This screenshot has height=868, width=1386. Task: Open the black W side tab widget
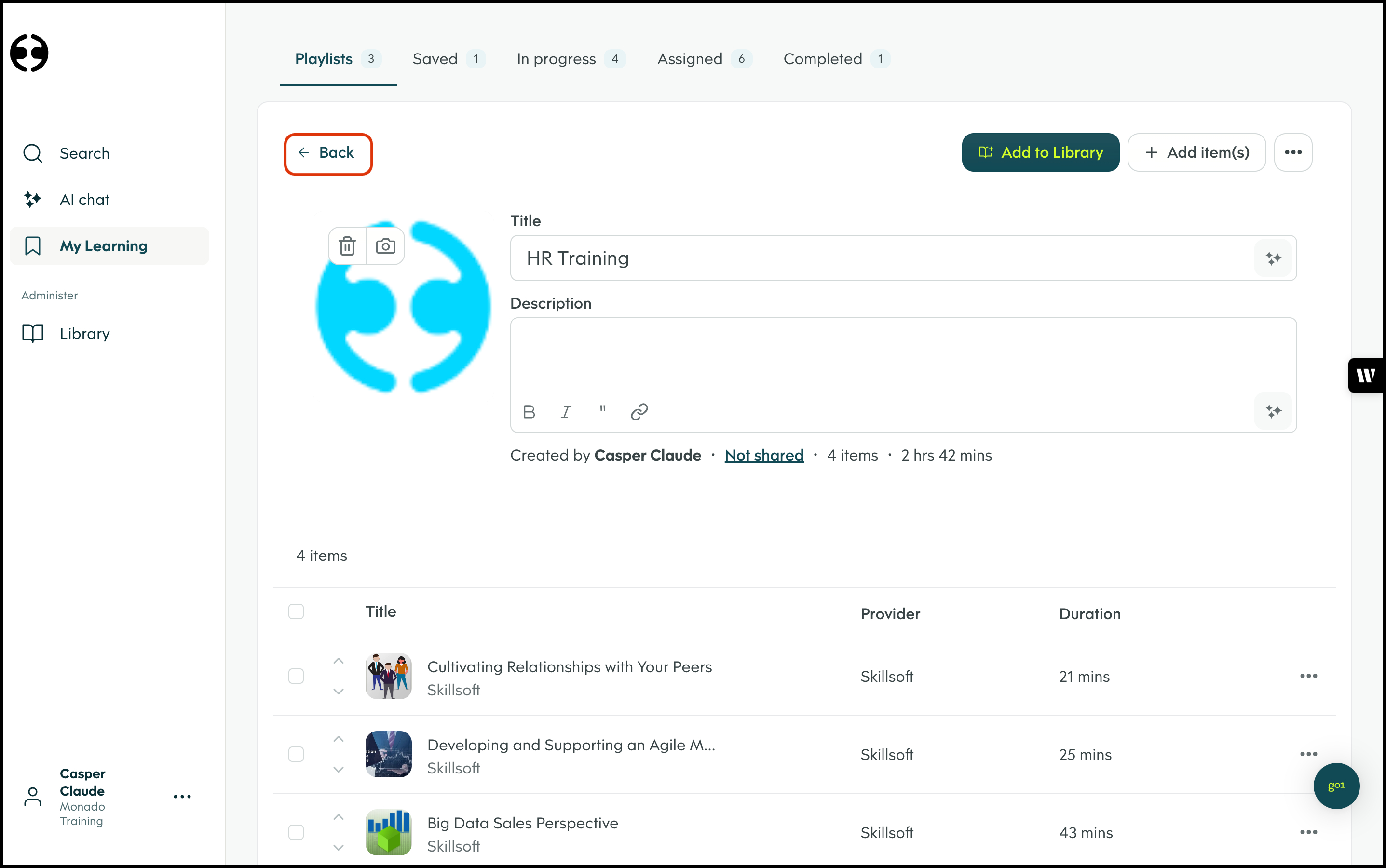coord(1367,376)
